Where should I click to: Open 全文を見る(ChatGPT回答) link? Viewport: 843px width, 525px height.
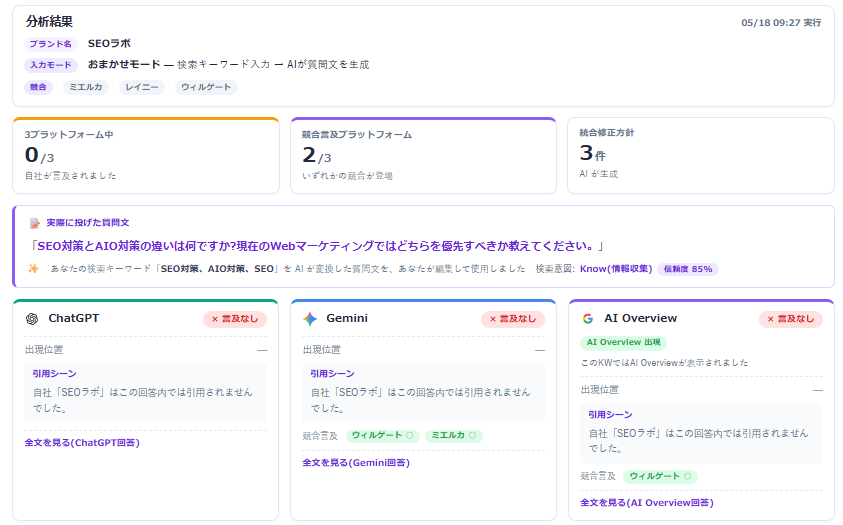82,443
